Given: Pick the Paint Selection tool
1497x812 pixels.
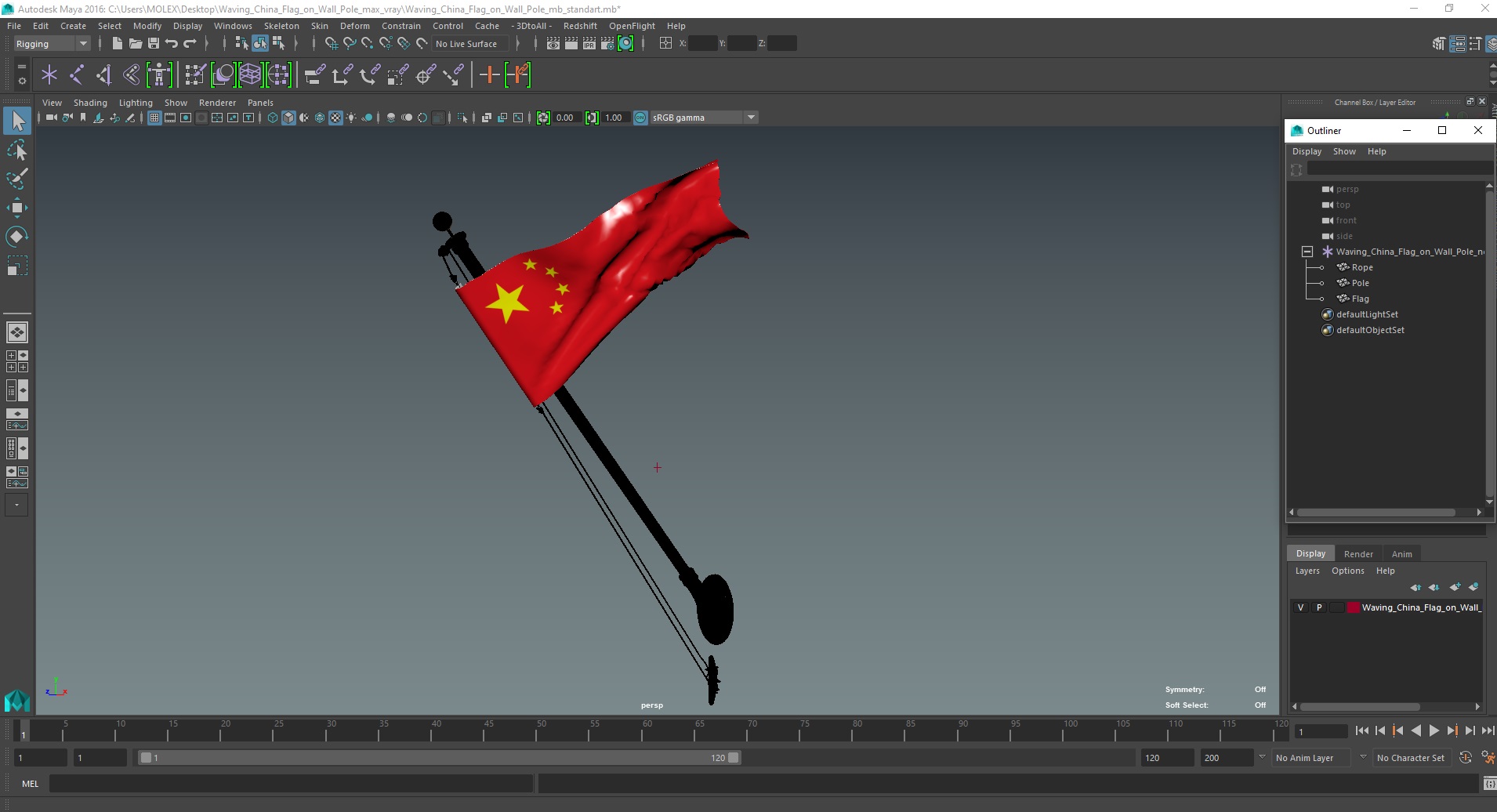Looking at the screenshot, I should [17, 179].
